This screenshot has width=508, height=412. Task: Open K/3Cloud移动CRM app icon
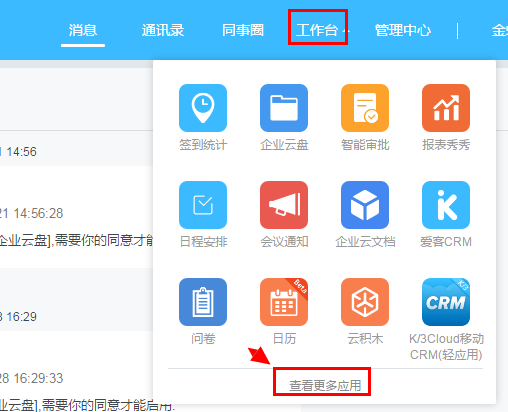(446, 302)
